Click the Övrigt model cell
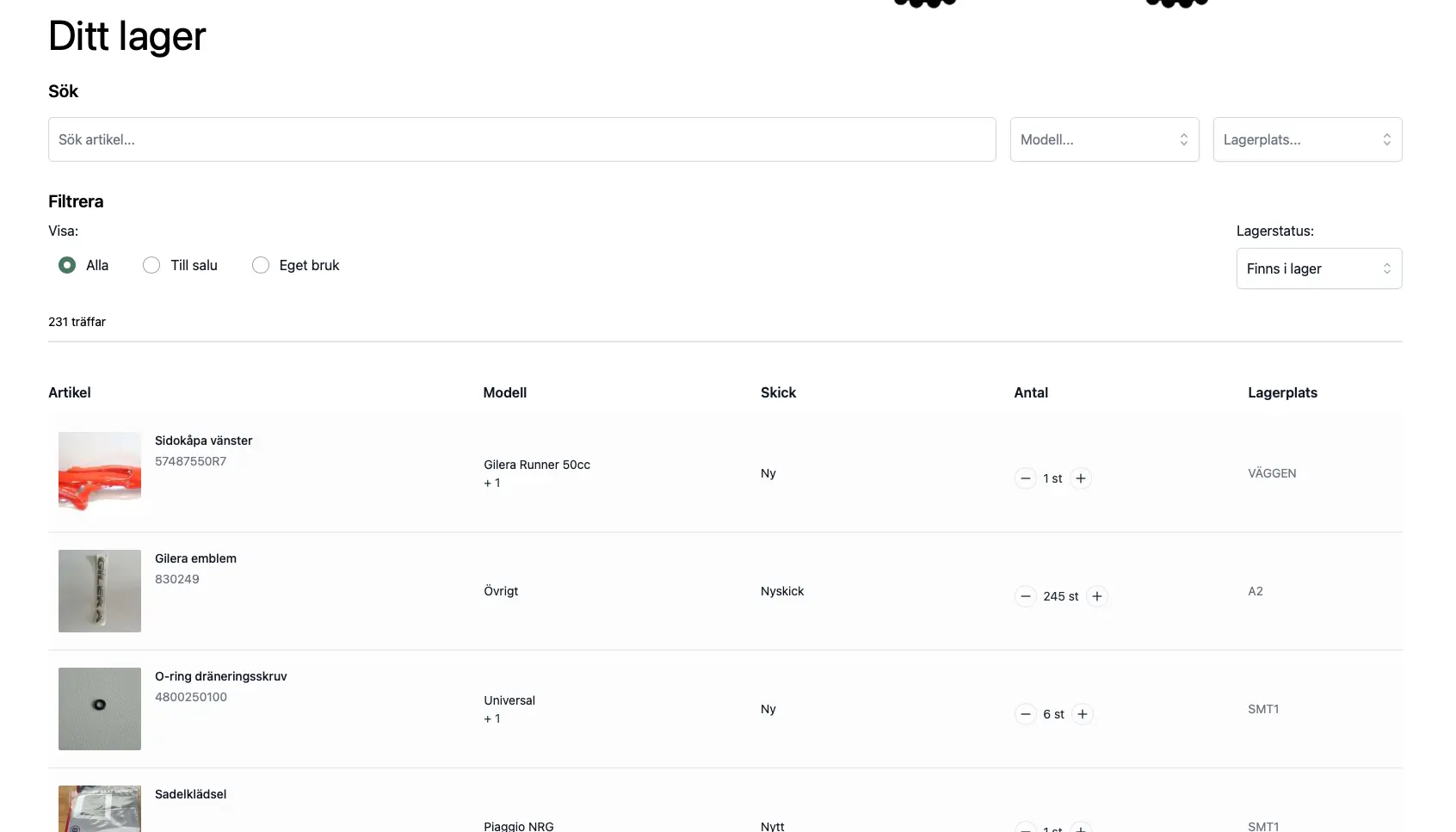 pyautogui.click(x=501, y=591)
